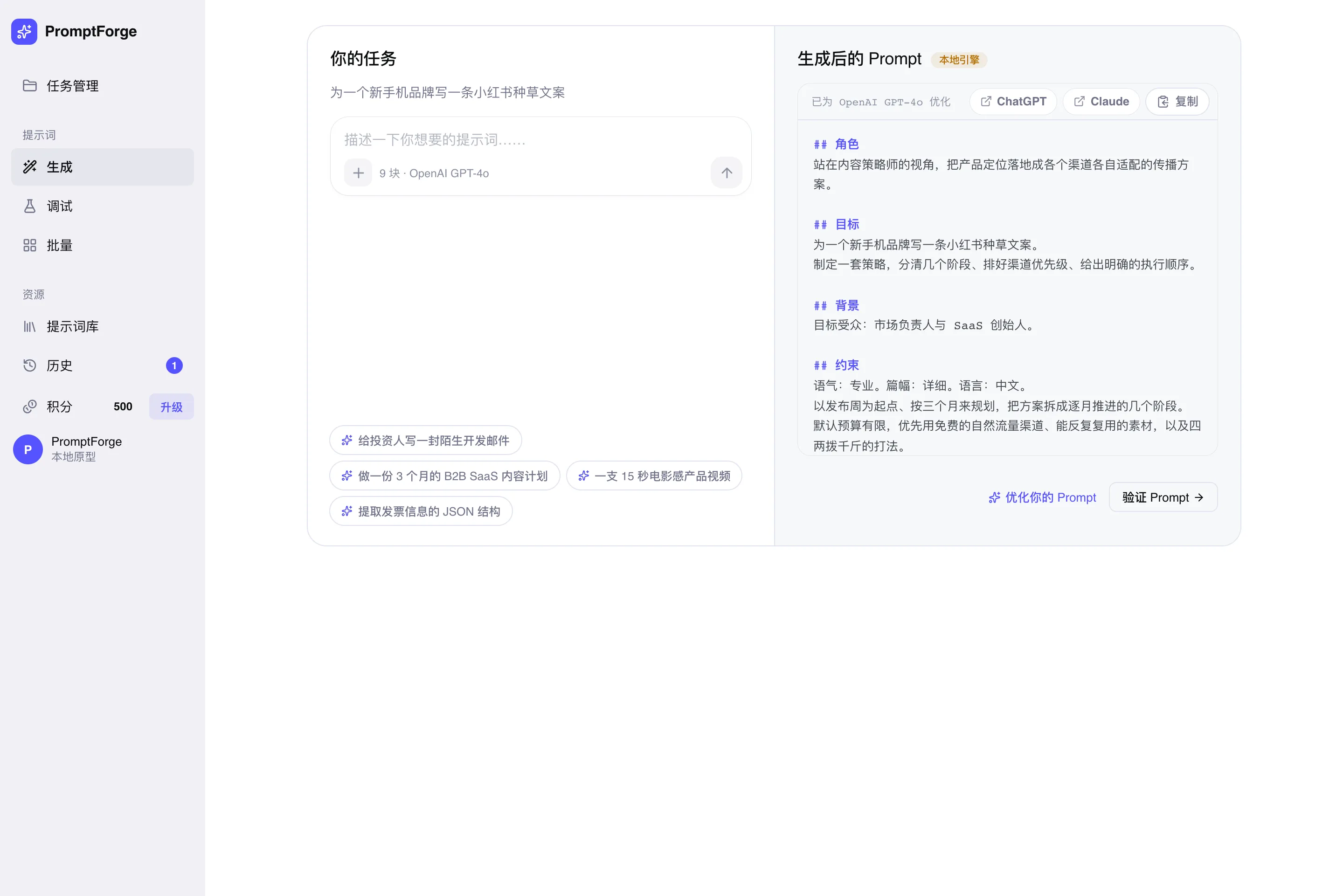
Task: Select the 生成 sidebar item
Action: tap(102, 167)
